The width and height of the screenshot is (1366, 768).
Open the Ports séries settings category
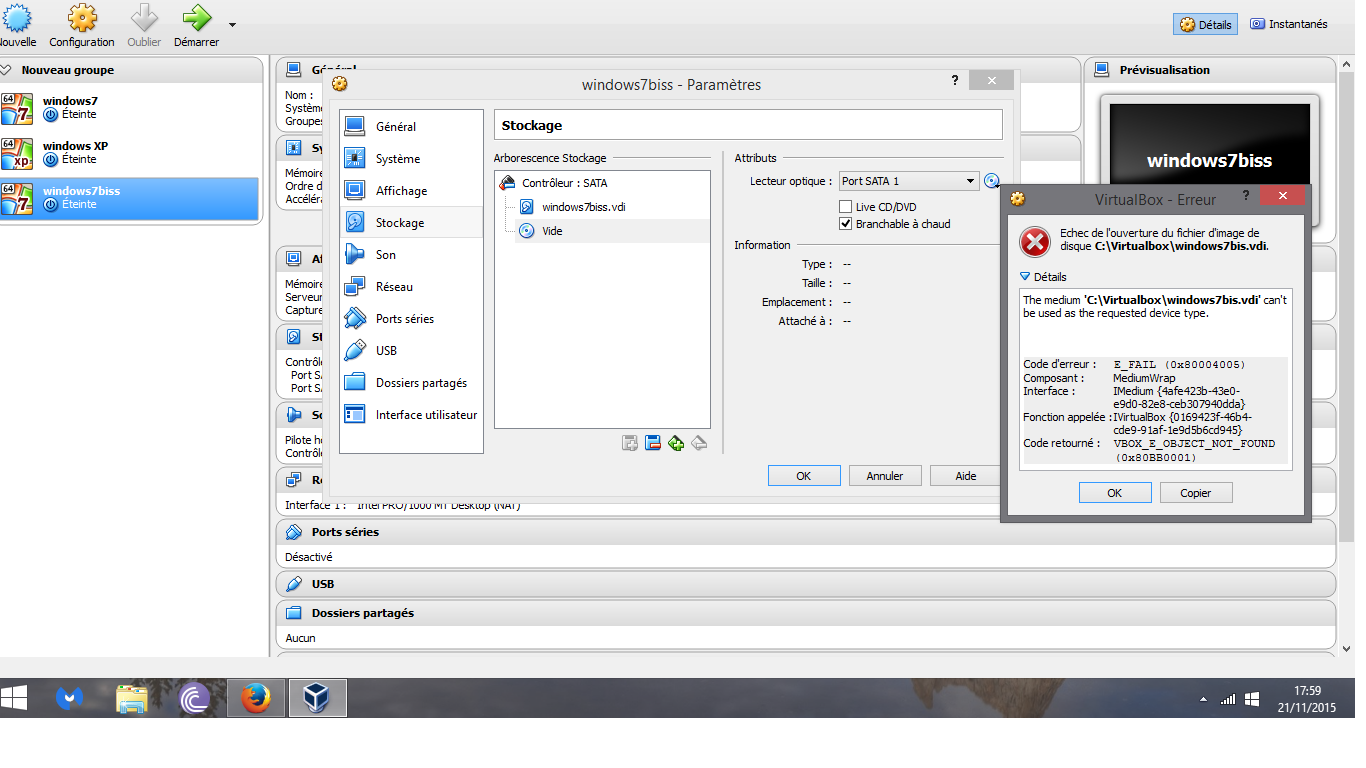pos(411,319)
